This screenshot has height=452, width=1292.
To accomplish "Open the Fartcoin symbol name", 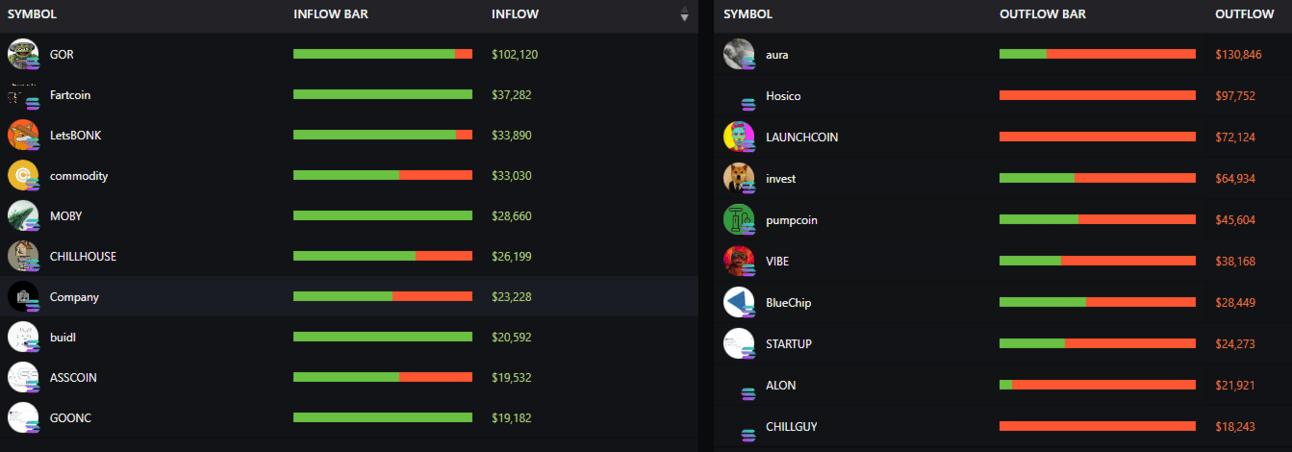I will 70,95.
